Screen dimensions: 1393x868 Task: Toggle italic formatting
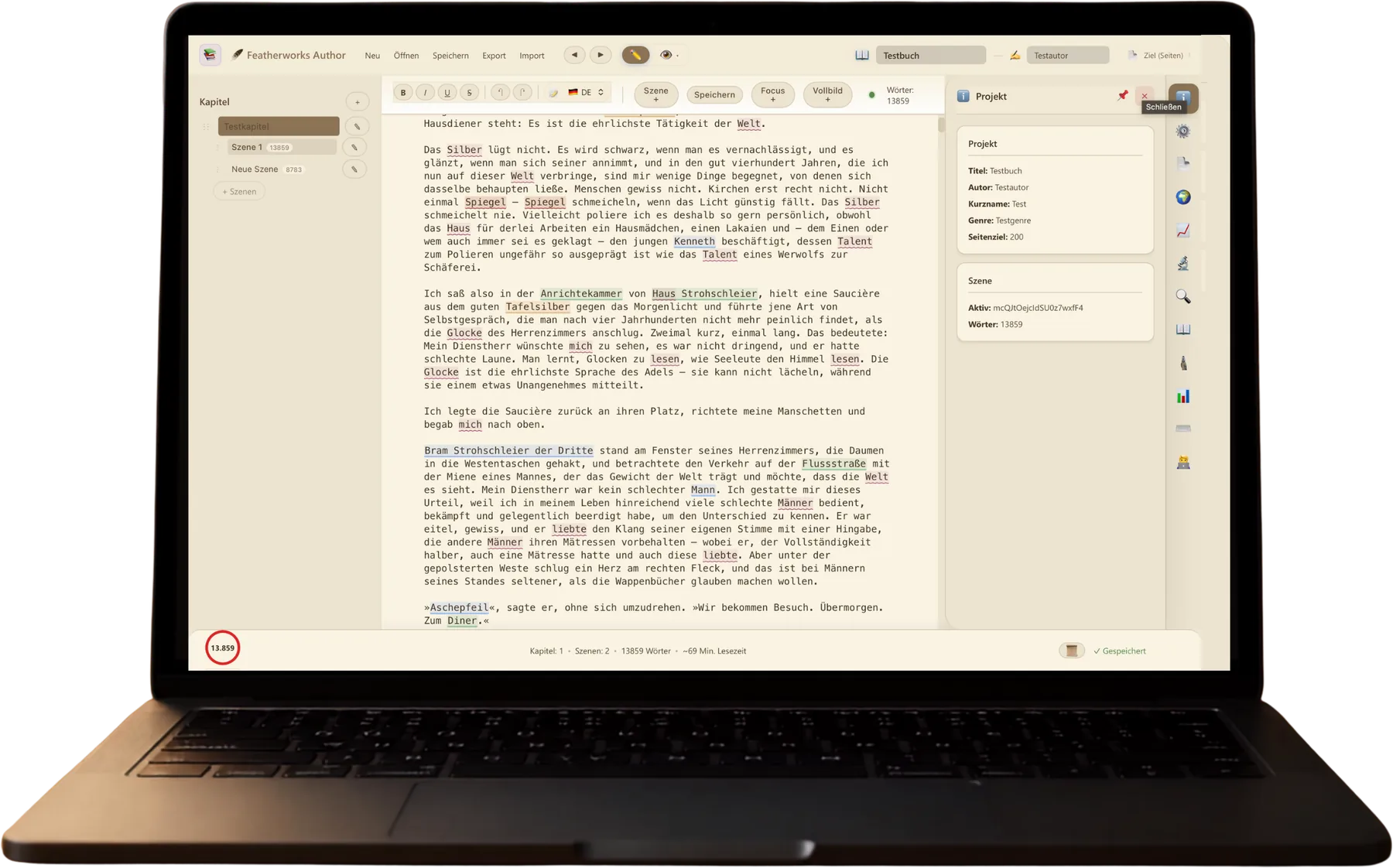click(425, 93)
